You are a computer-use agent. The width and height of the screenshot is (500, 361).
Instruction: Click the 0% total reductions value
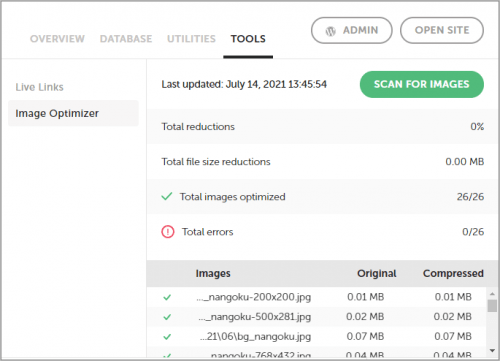click(x=477, y=127)
